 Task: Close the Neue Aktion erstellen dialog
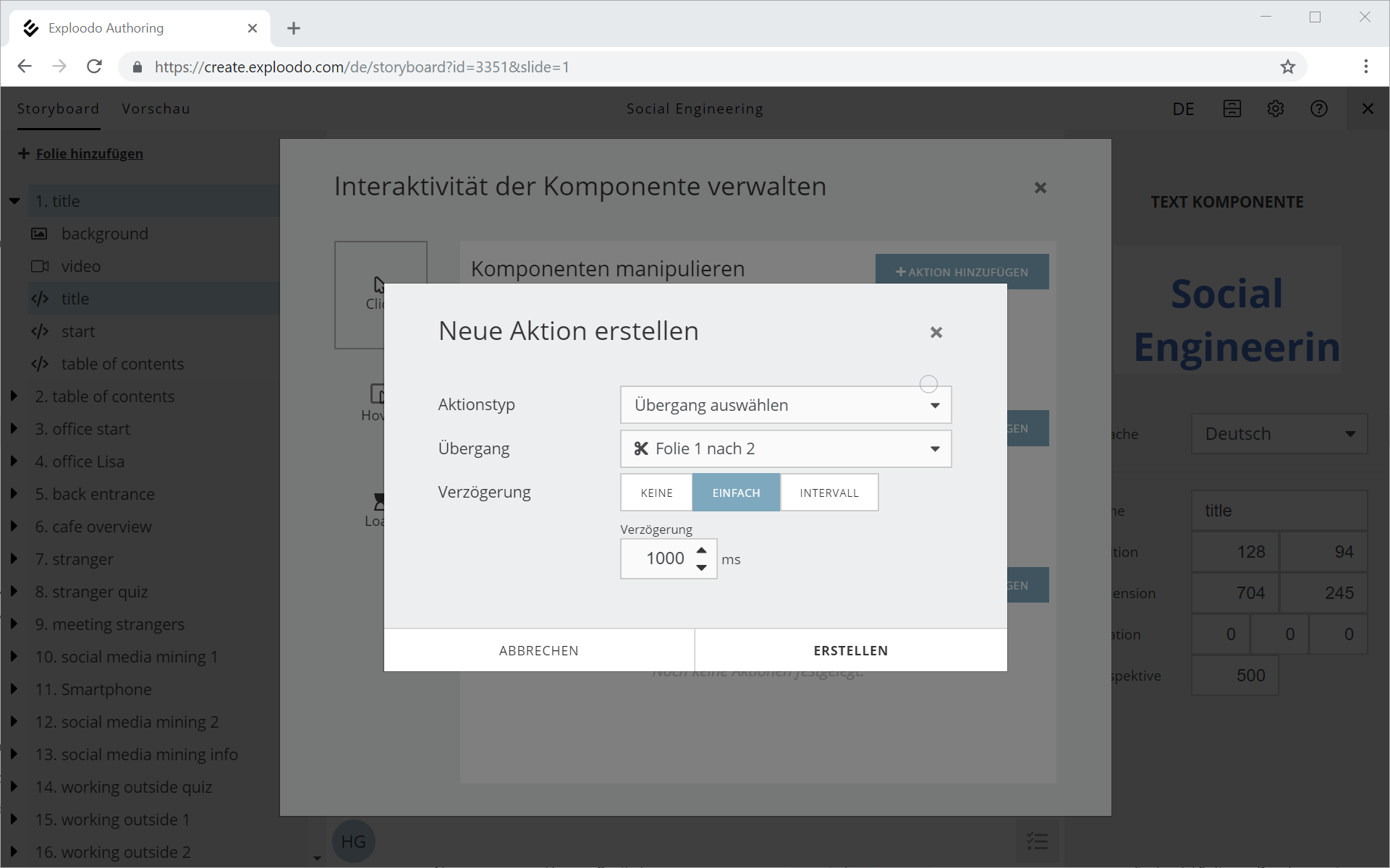[936, 332]
